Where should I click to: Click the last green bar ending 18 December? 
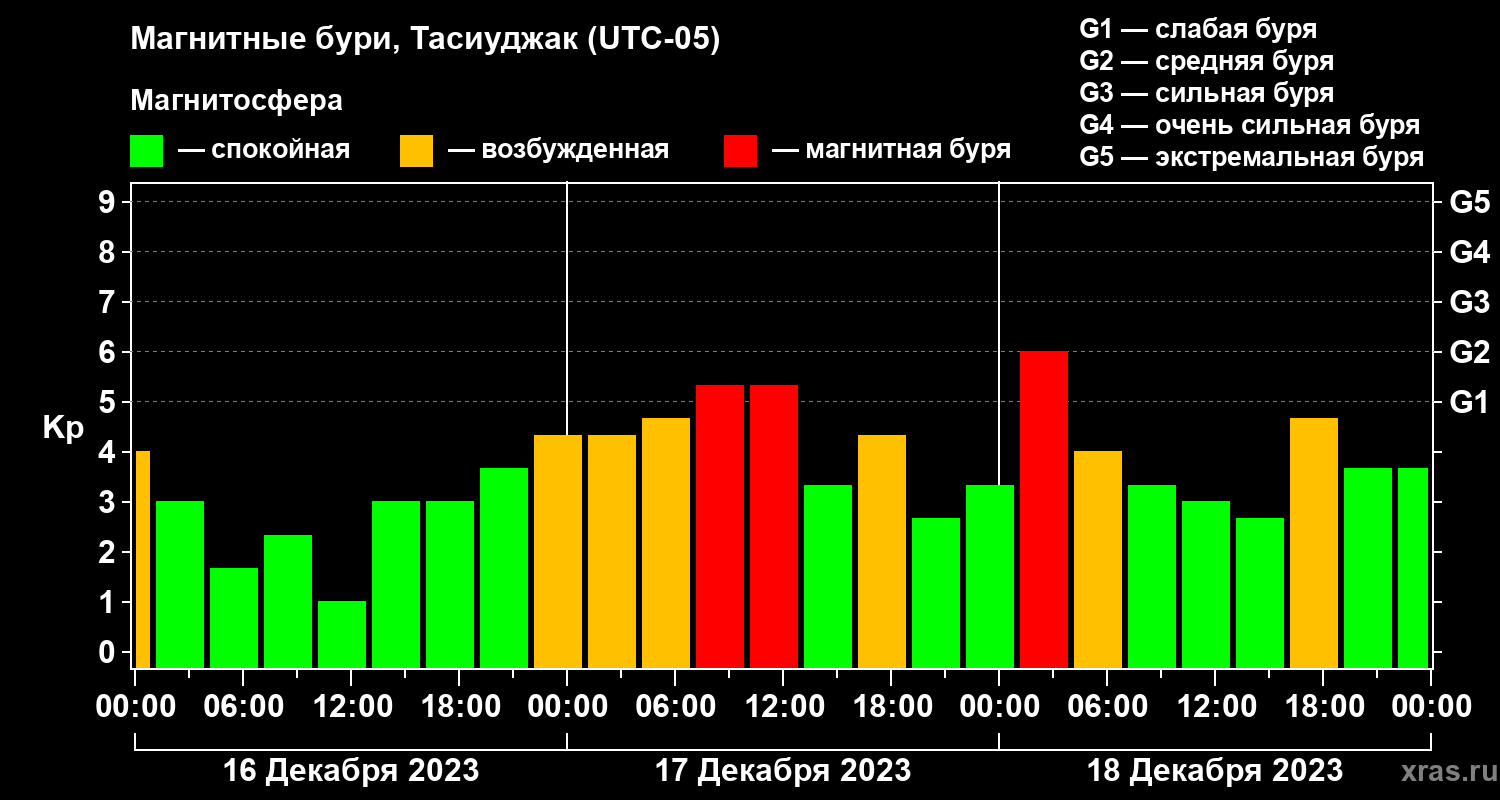[1413, 568]
